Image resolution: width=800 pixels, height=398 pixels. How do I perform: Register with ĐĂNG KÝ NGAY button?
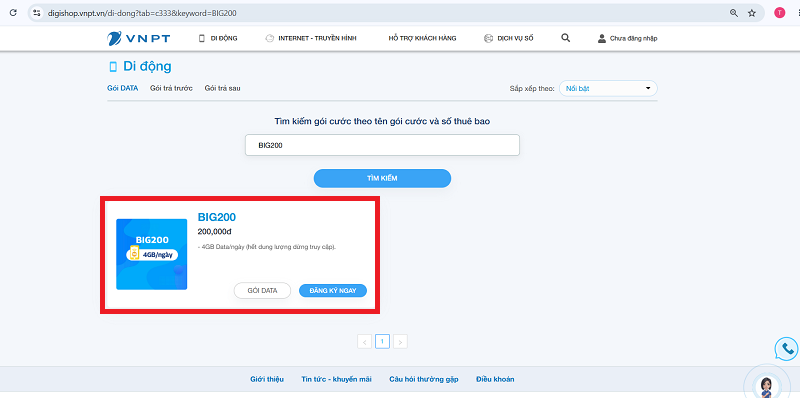click(x=333, y=290)
